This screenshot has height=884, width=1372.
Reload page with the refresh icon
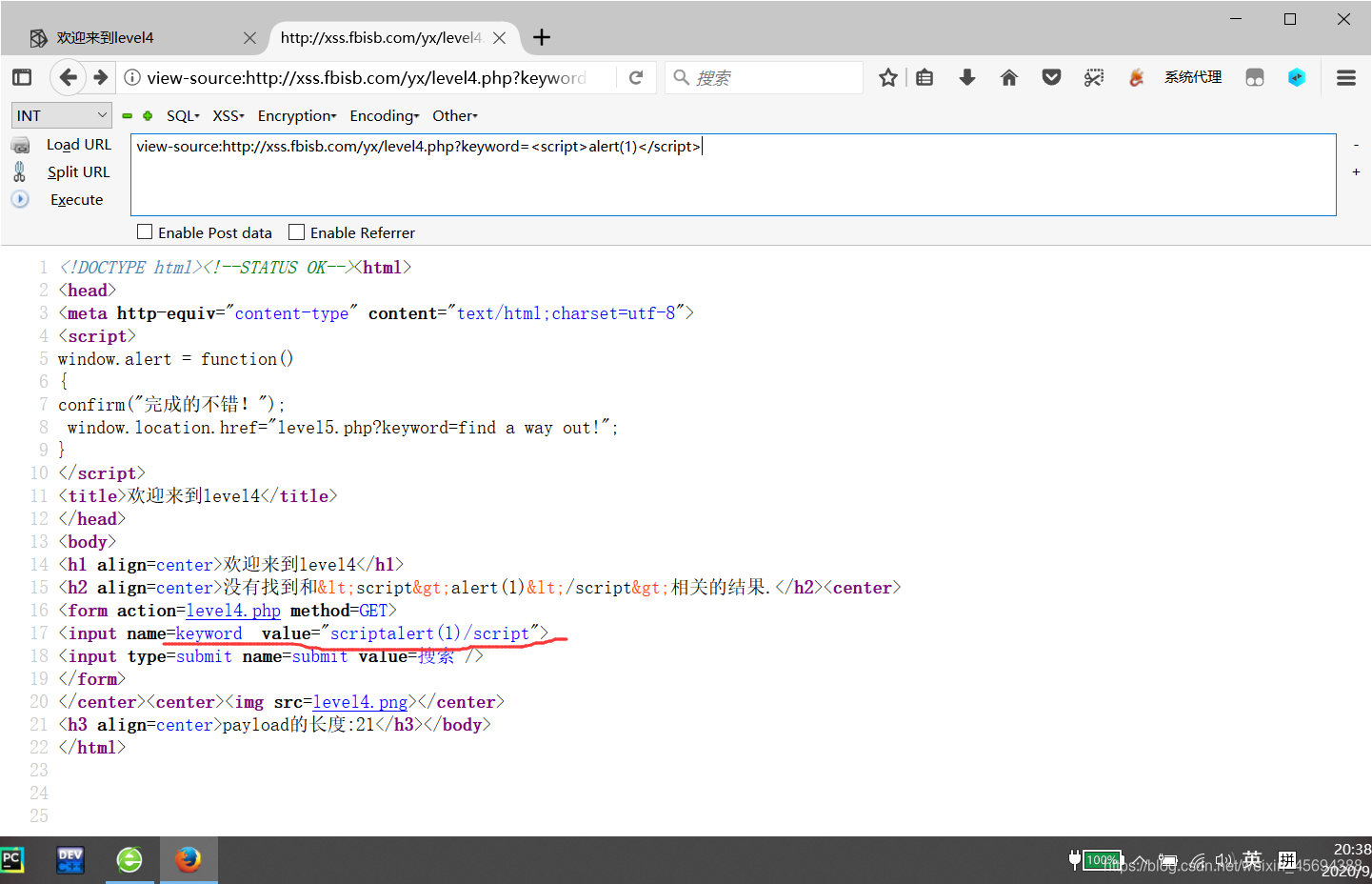click(636, 77)
